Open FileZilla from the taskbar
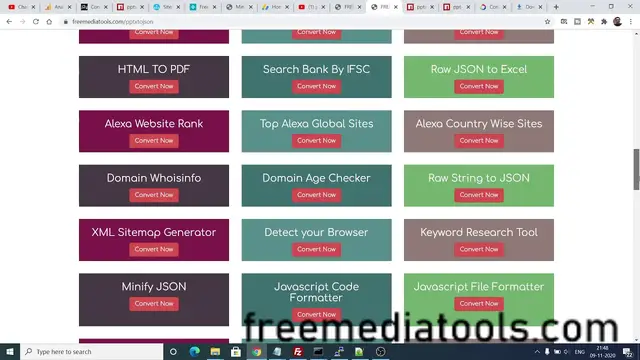The image size is (640, 360). click(298, 351)
